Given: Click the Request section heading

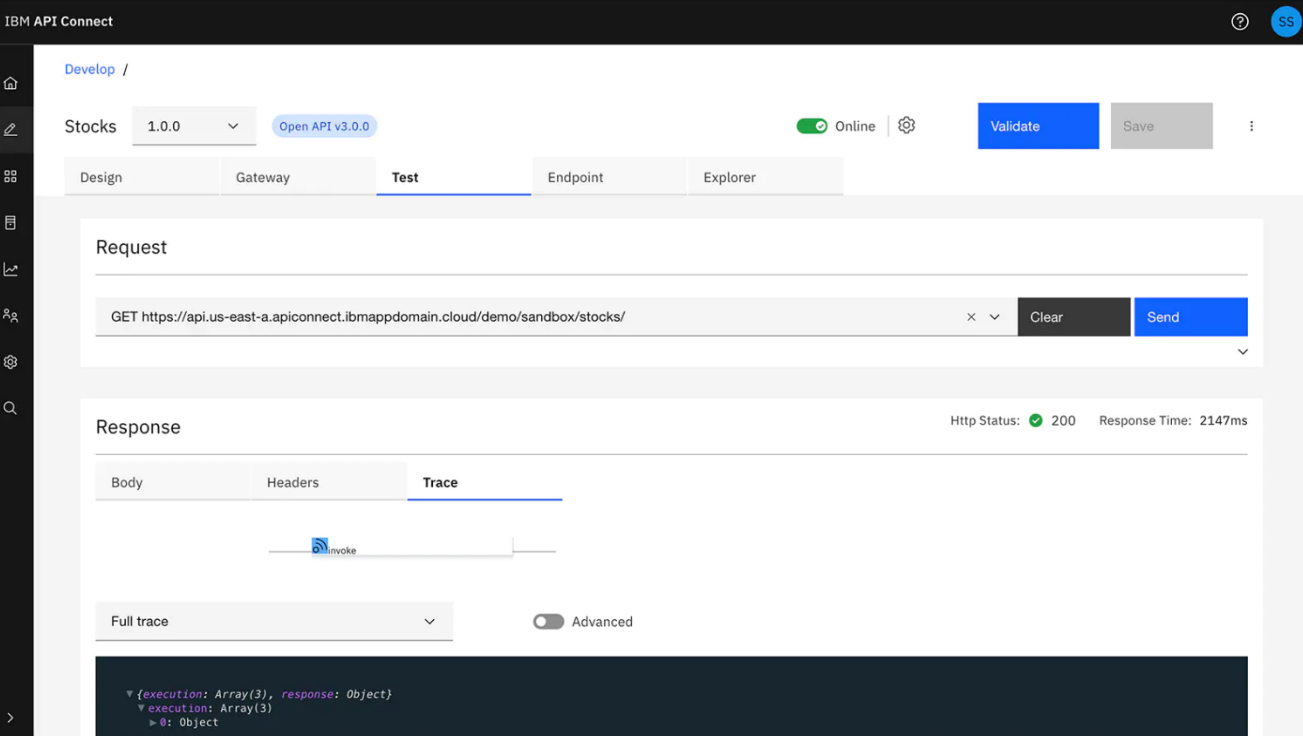Looking at the screenshot, I should 131,247.
